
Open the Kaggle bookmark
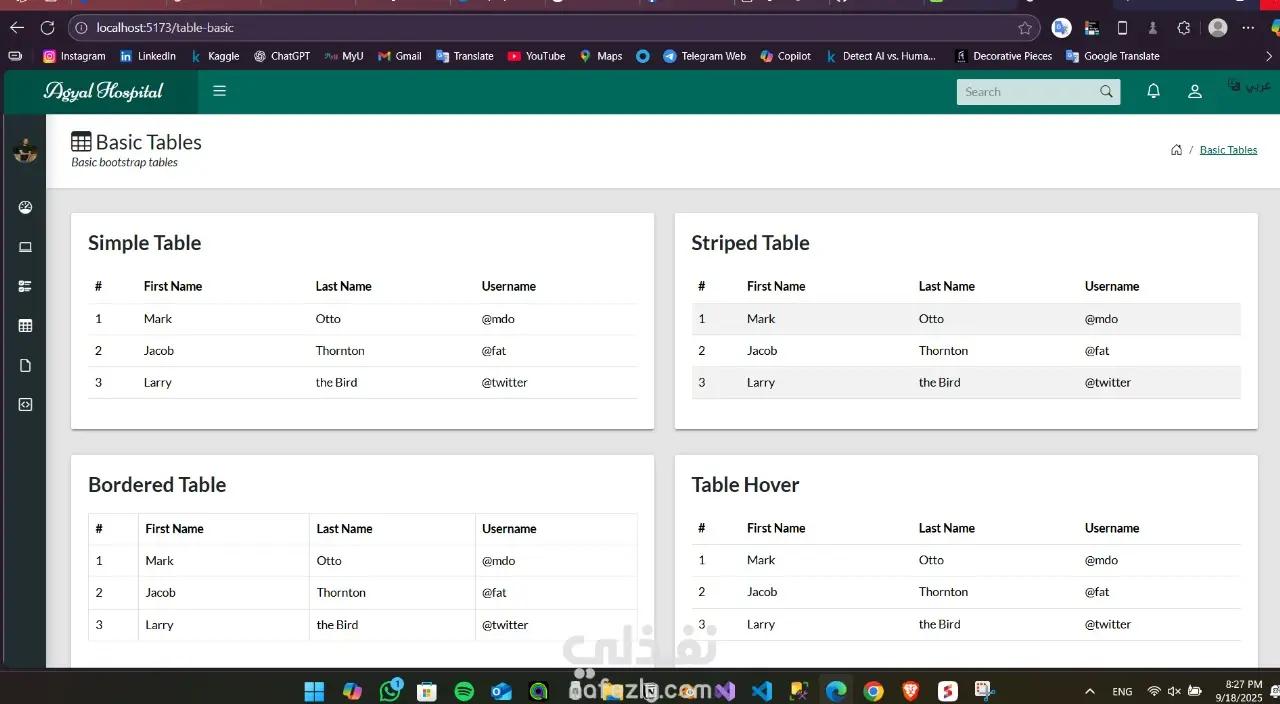point(216,56)
